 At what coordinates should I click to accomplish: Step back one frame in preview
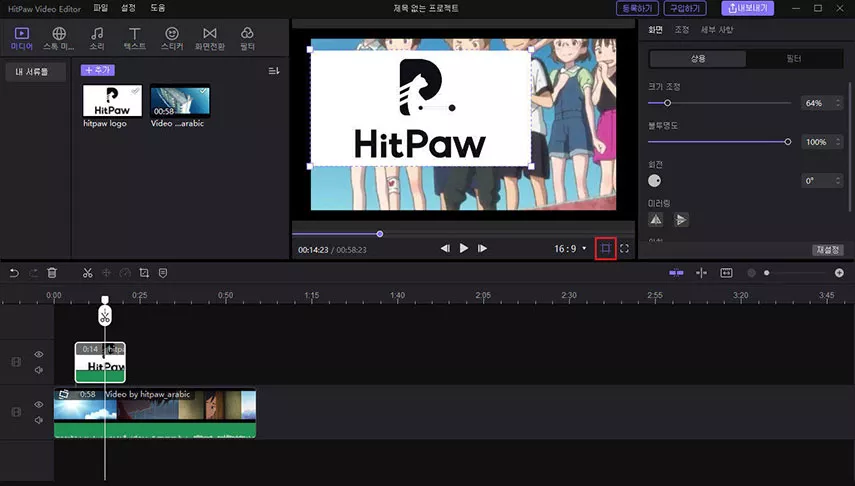coord(445,248)
